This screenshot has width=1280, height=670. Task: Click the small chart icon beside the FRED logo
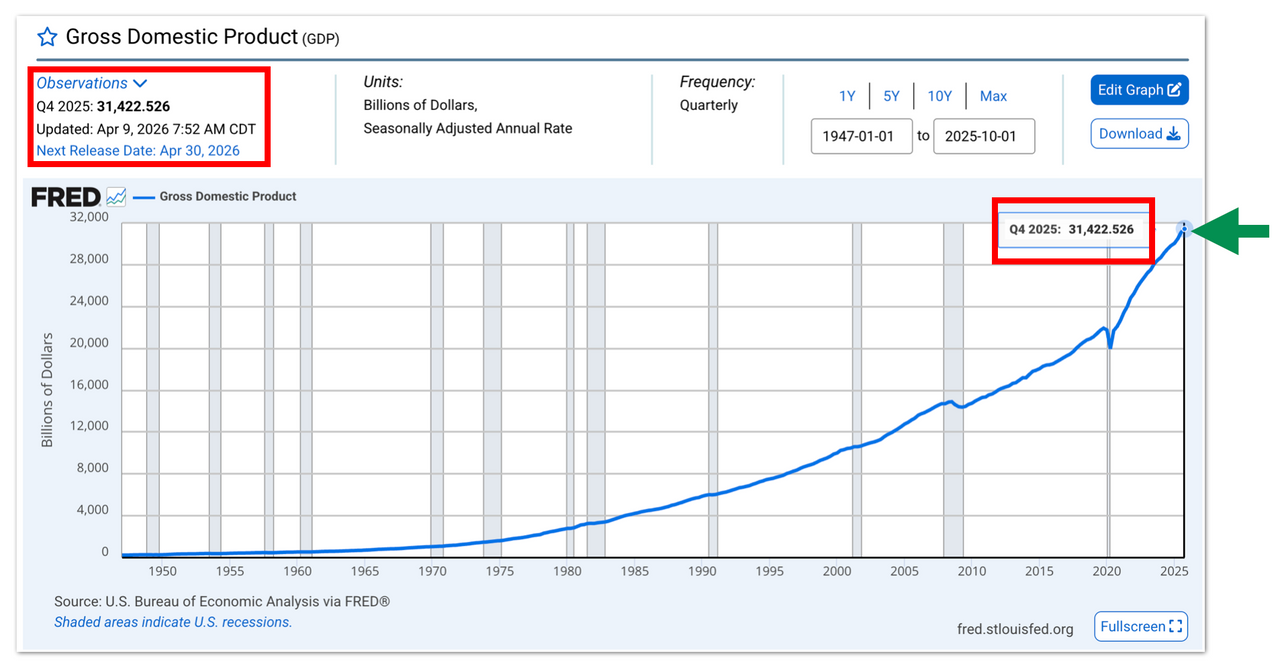(116, 197)
